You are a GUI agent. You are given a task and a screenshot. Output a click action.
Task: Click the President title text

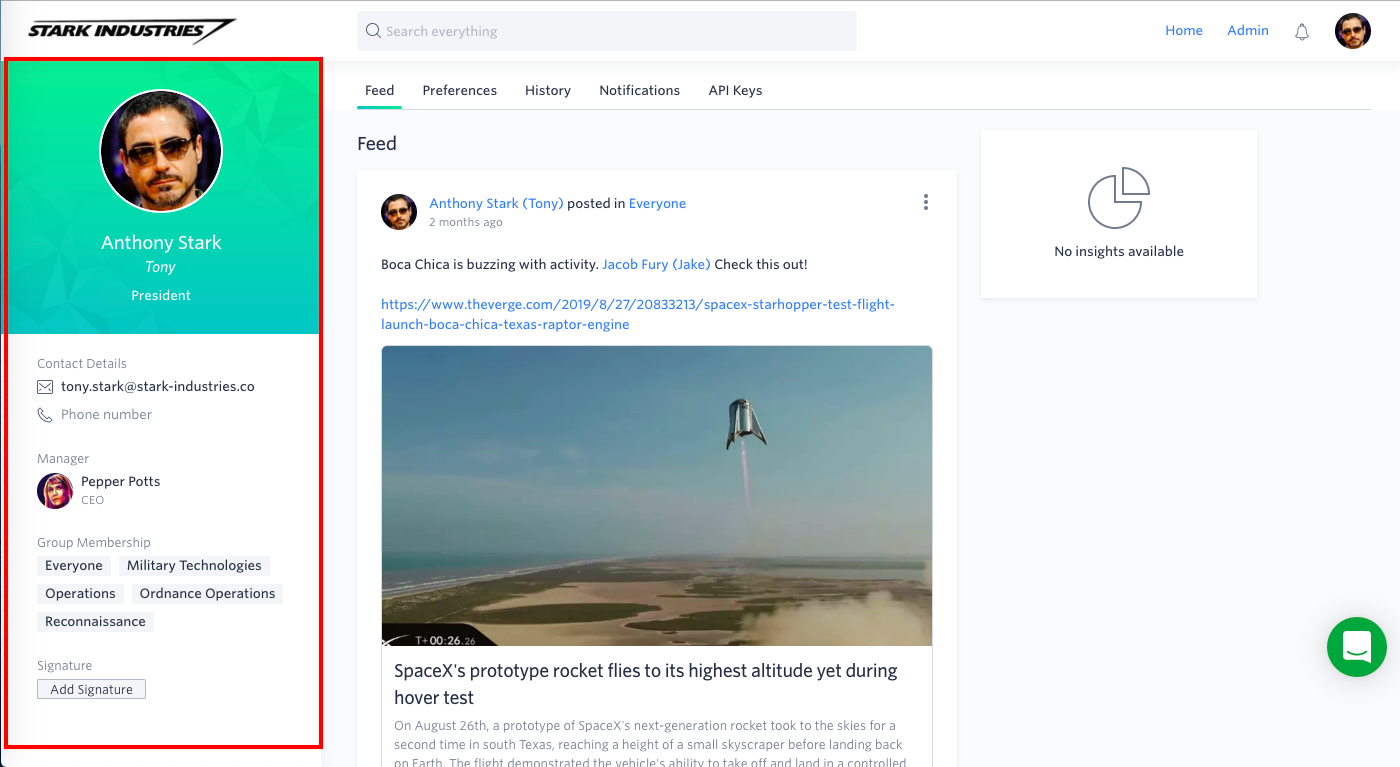click(161, 296)
